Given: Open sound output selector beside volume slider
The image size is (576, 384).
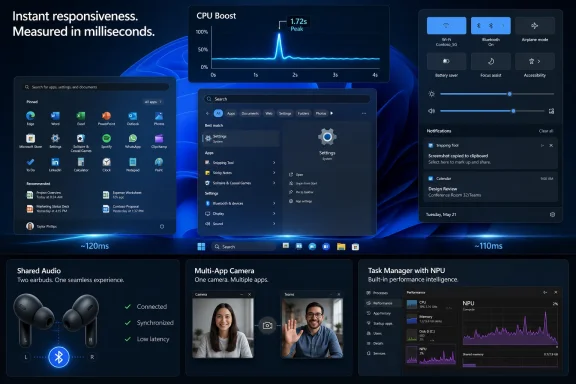Looking at the screenshot, I should tap(551, 111).
